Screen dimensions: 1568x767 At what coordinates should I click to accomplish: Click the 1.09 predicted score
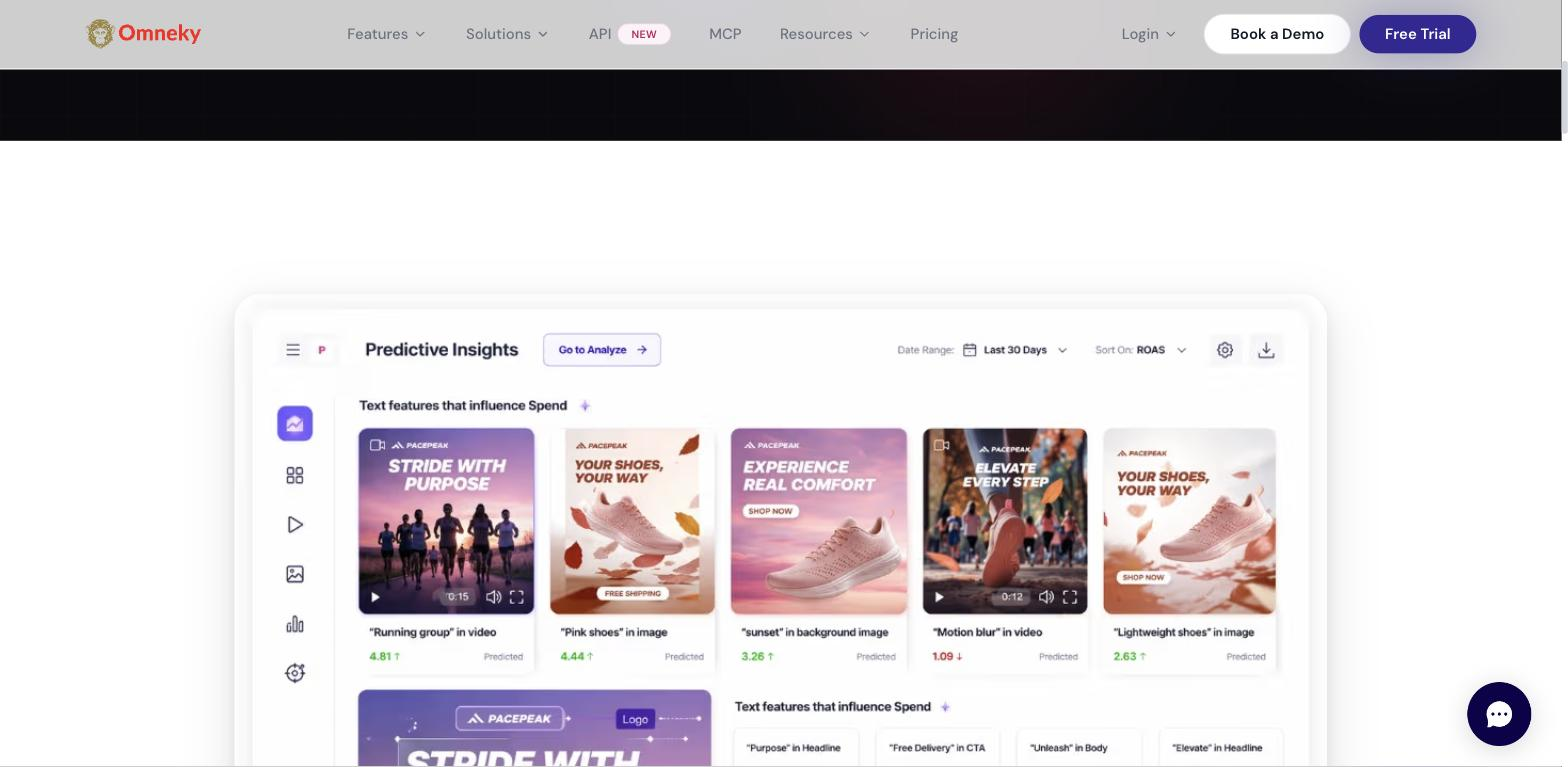[x=948, y=657]
